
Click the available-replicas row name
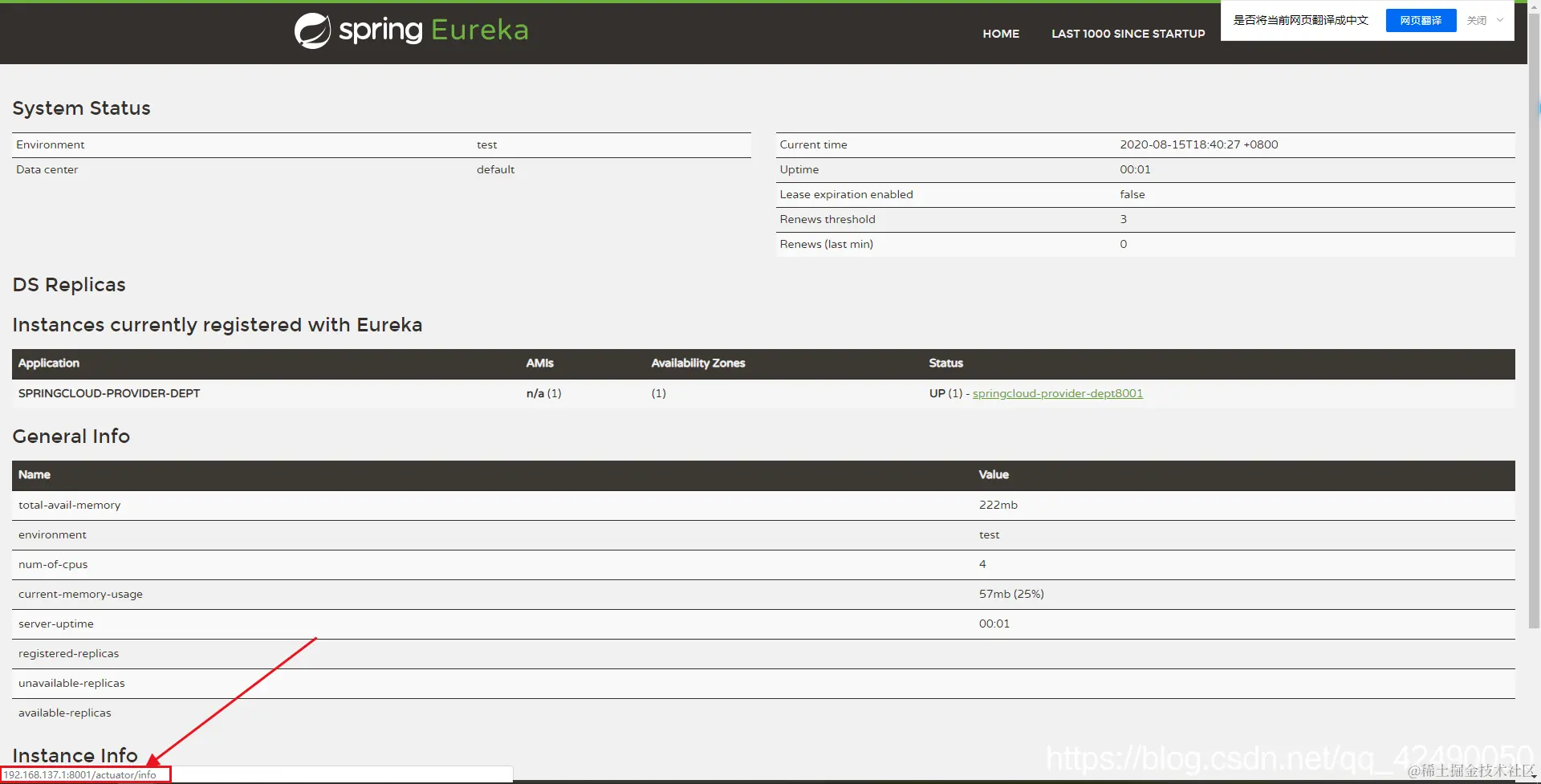coord(64,713)
